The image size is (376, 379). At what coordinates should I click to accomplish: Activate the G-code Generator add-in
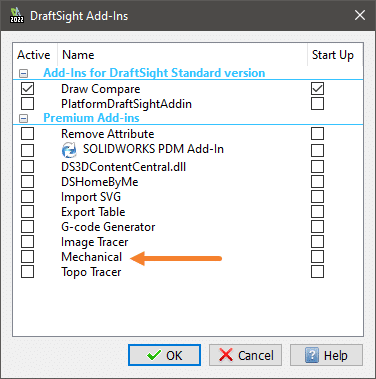[x=27, y=227]
